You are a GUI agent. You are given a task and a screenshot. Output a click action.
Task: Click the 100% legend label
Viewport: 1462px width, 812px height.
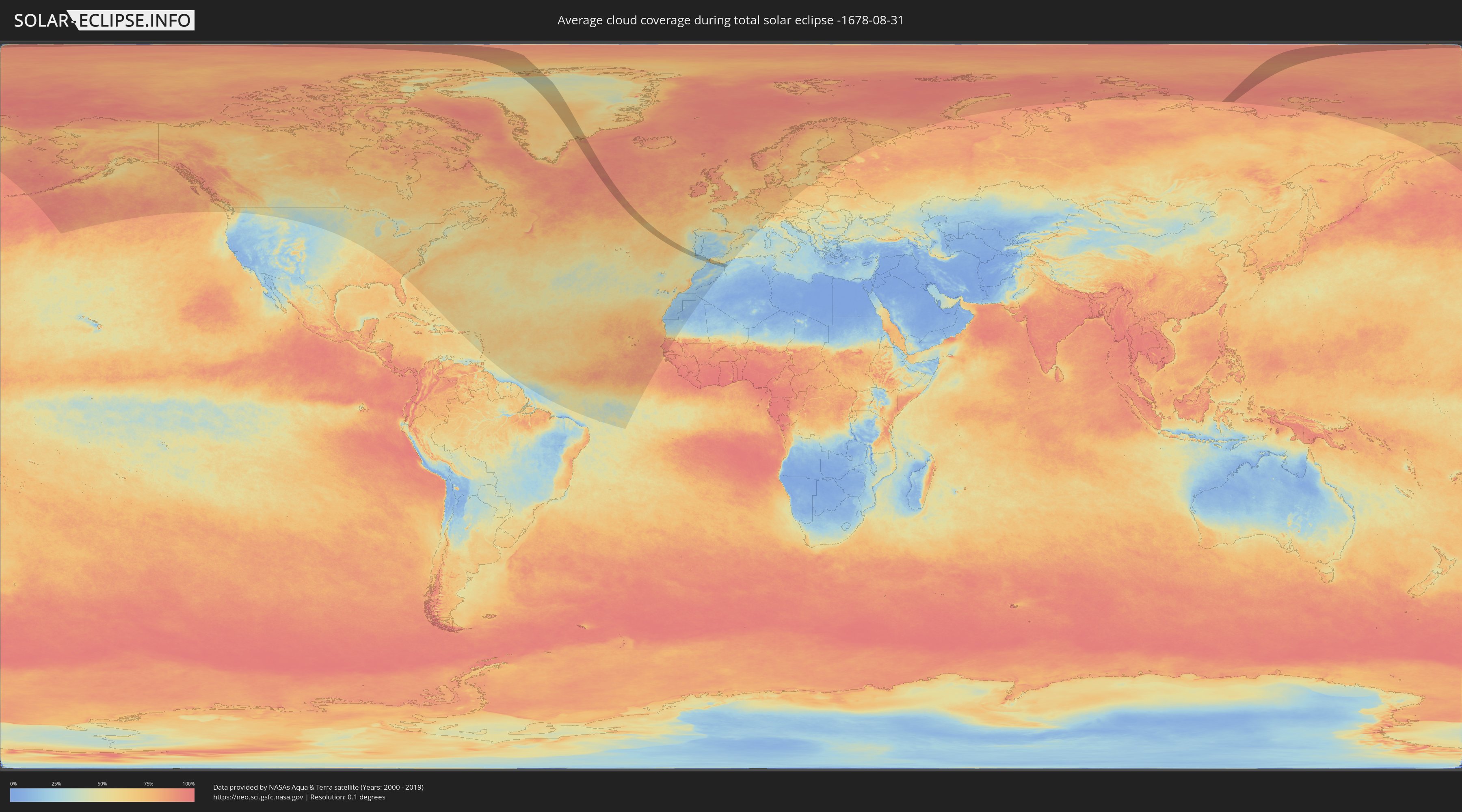coord(188,784)
